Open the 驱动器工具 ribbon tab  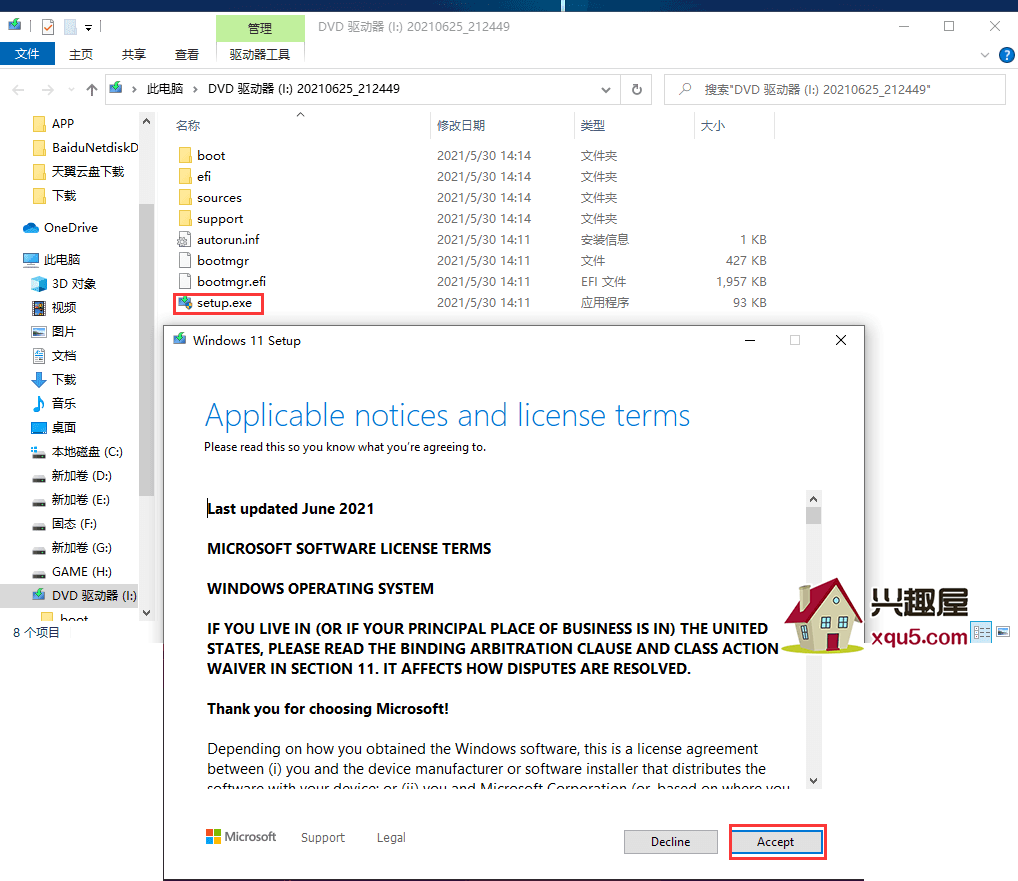tap(260, 55)
